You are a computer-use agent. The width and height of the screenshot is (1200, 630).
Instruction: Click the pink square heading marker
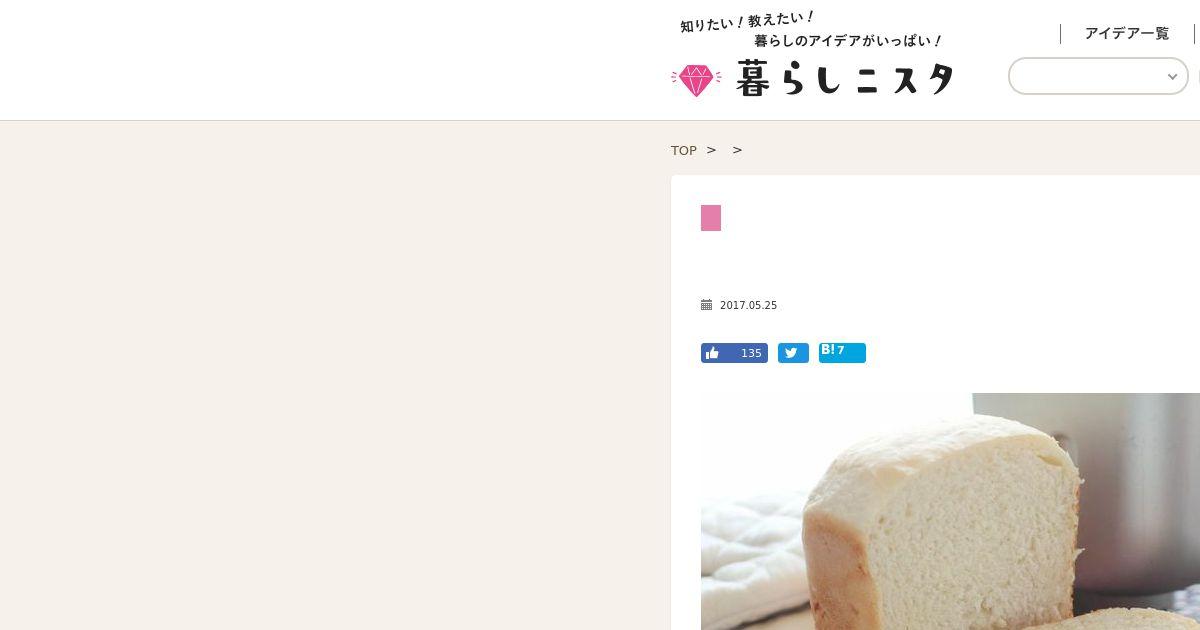tap(711, 218)
